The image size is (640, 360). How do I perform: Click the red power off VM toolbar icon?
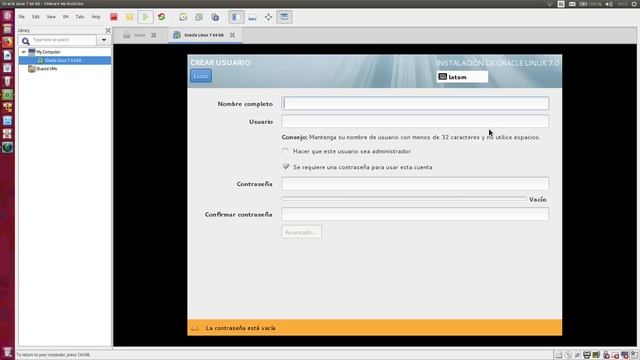[113, 17]
